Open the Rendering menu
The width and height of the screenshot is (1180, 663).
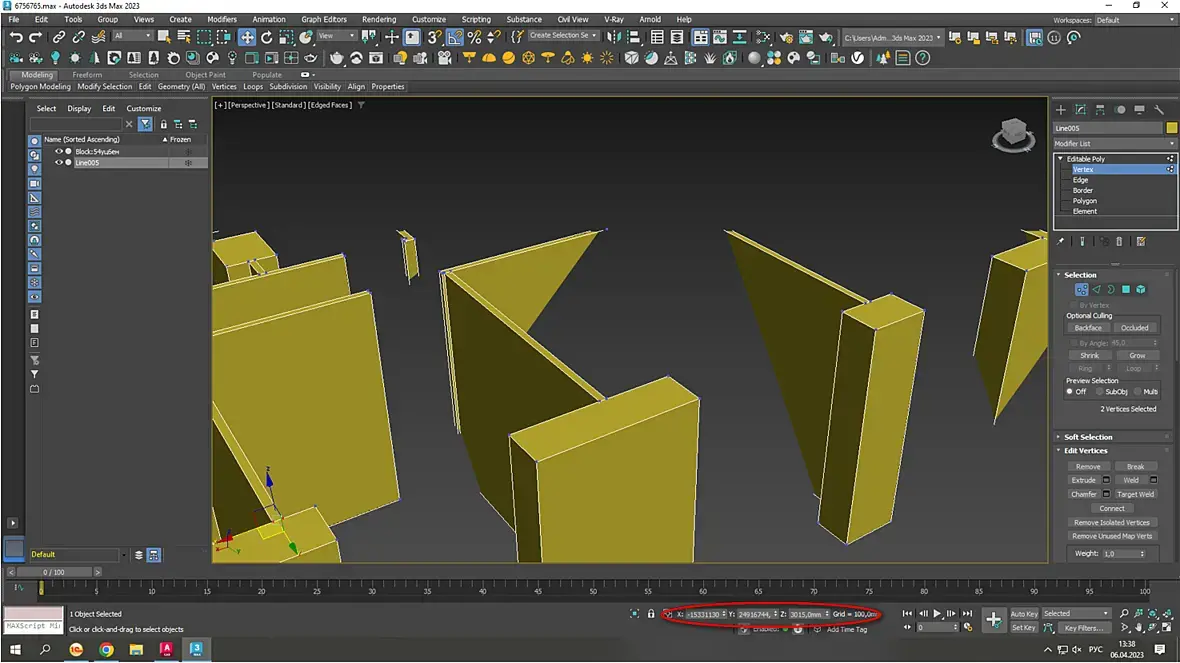coord(379,19)
